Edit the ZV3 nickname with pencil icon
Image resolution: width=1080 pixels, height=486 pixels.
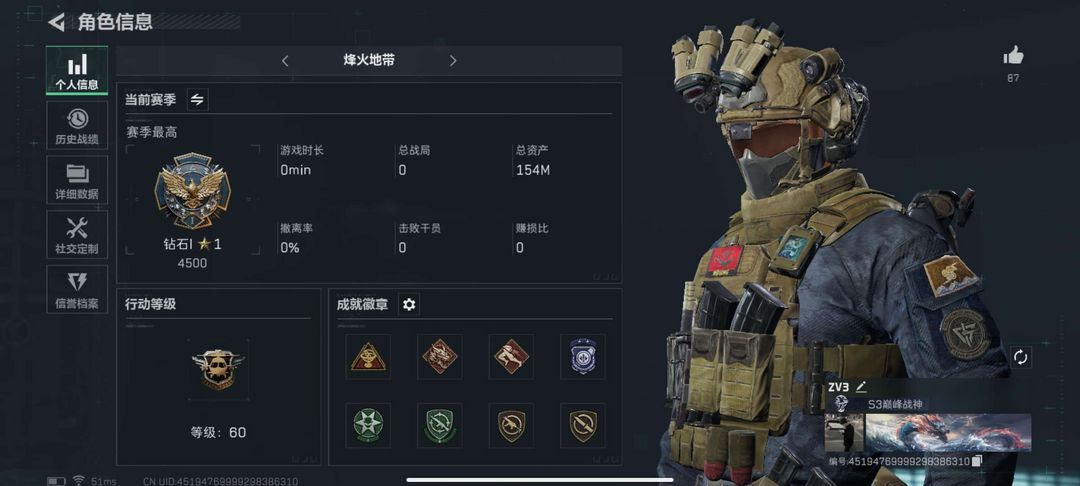click(861, 387)
